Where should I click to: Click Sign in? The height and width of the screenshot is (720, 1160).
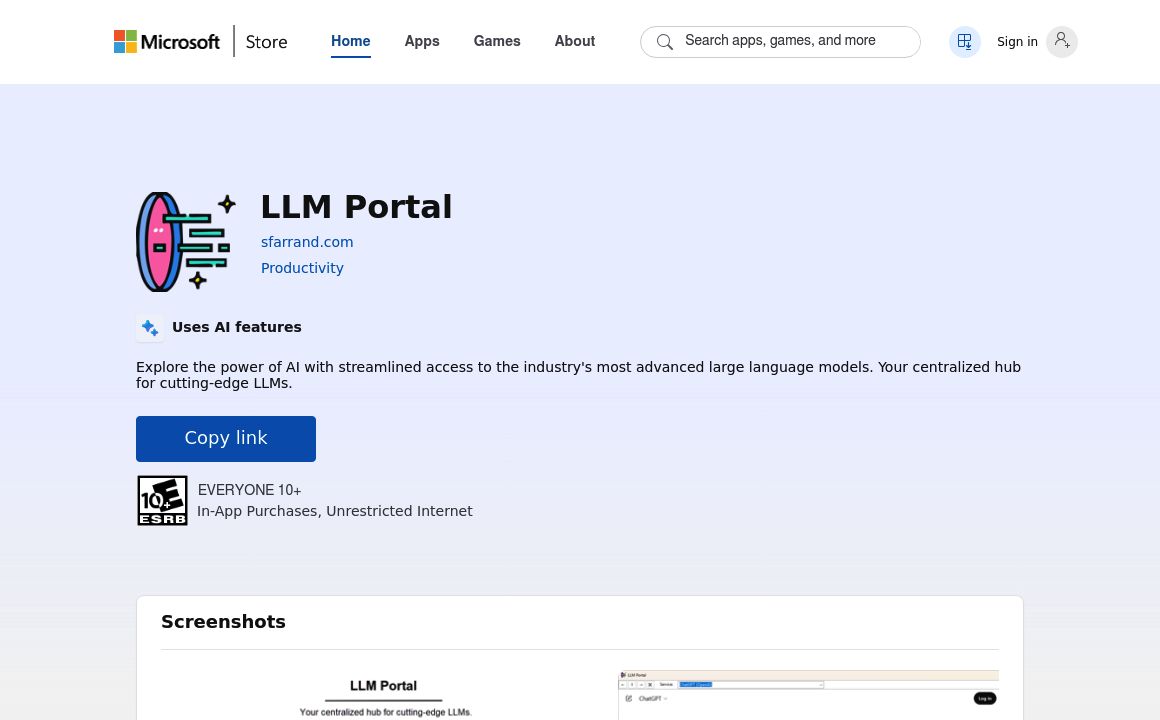pyautogui.click(x=1017, y=41)
